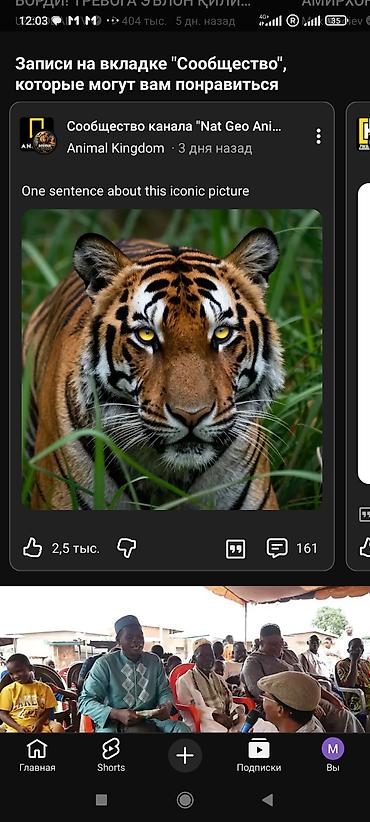Viewport: 370px width, 822px height.
Task: Open comments icon showing 161
Action: [277, 548]
